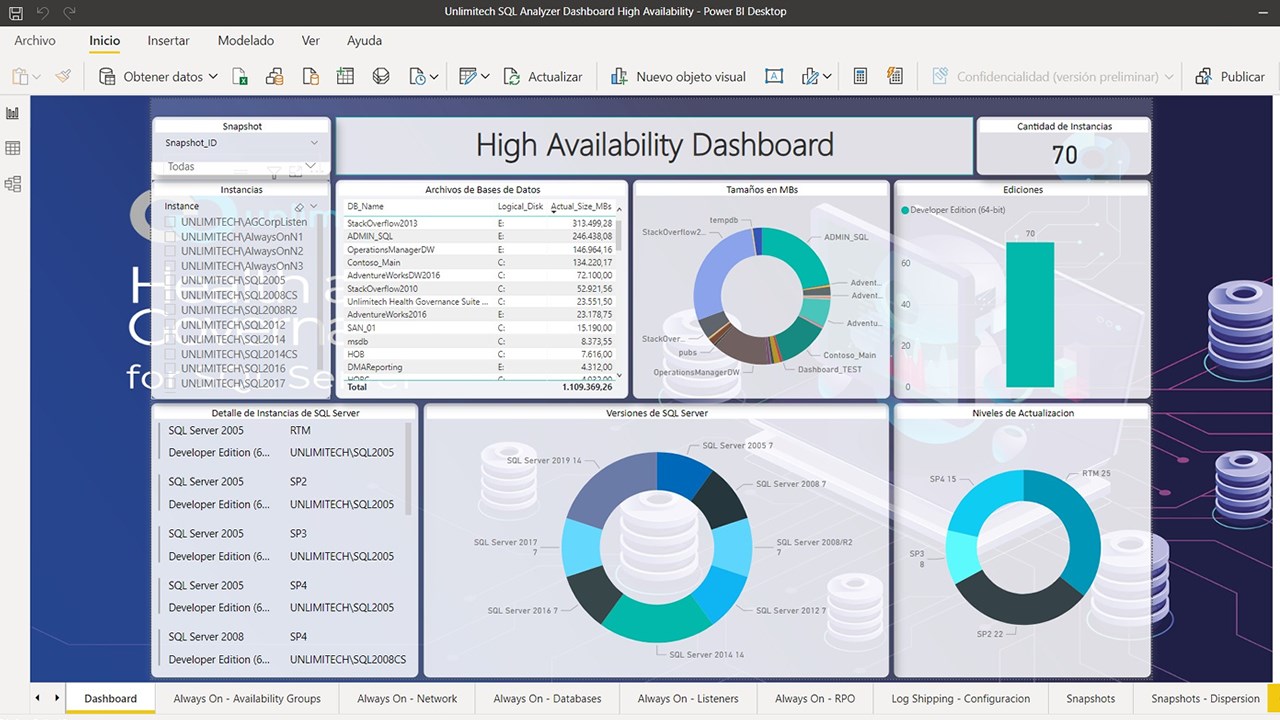Open the Ver ribbon tab
Viewport: 1280px width, 720px height.
point(311,41)
